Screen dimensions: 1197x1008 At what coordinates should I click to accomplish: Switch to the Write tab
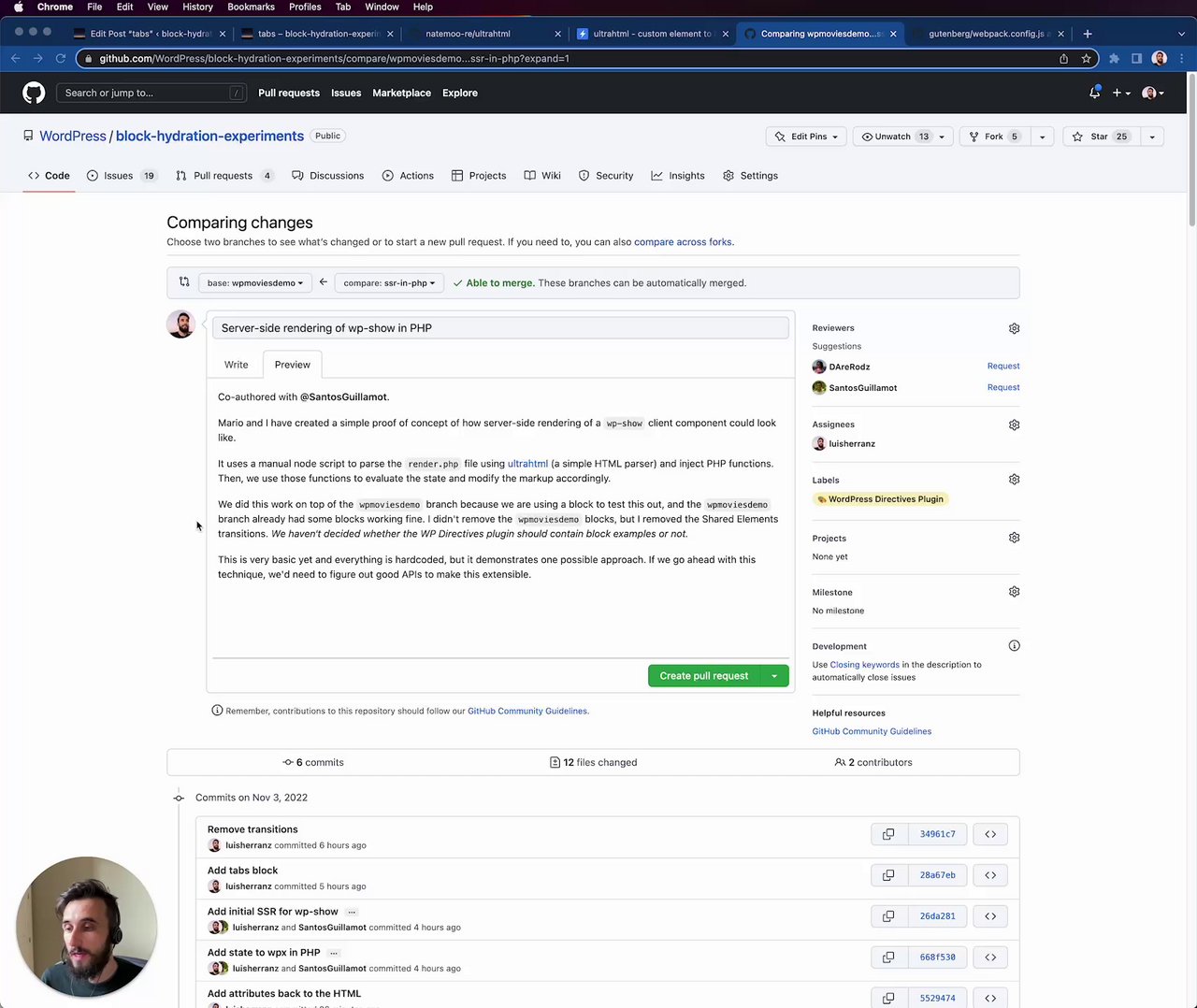236,365
